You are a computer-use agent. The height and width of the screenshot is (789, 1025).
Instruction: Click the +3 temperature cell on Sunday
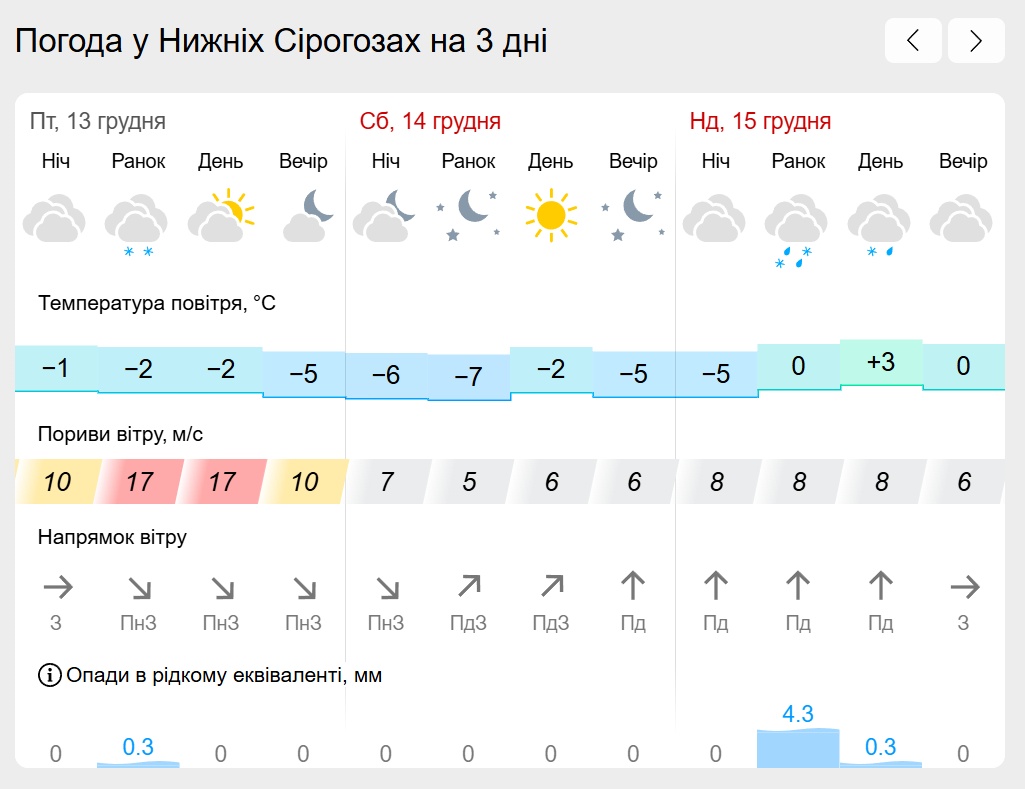coord(881,363)
